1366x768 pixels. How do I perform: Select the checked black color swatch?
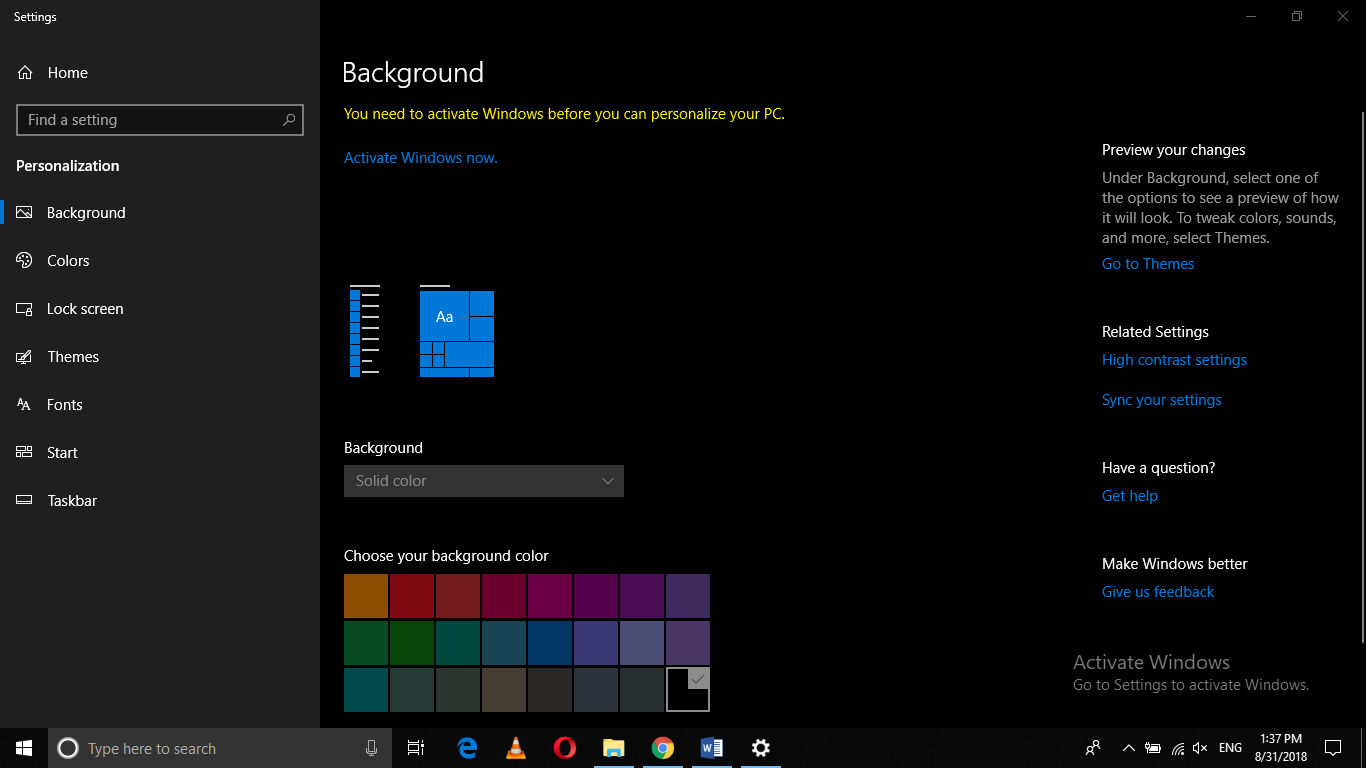click(x=688, y=690)
